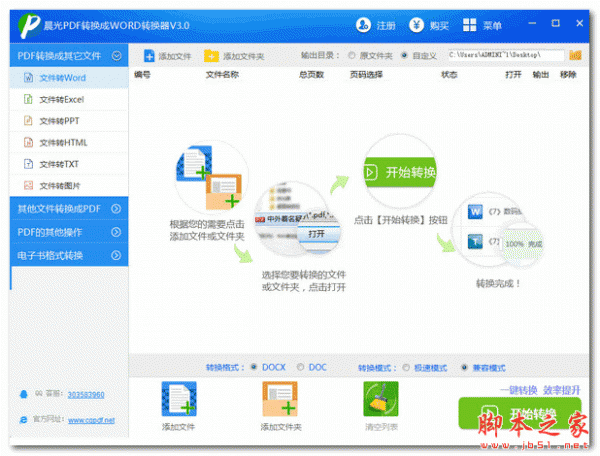Image resolution: width=600 pixels, height=456 pixels.
Task: Maximize the converter window
Action: coord(556,23)
